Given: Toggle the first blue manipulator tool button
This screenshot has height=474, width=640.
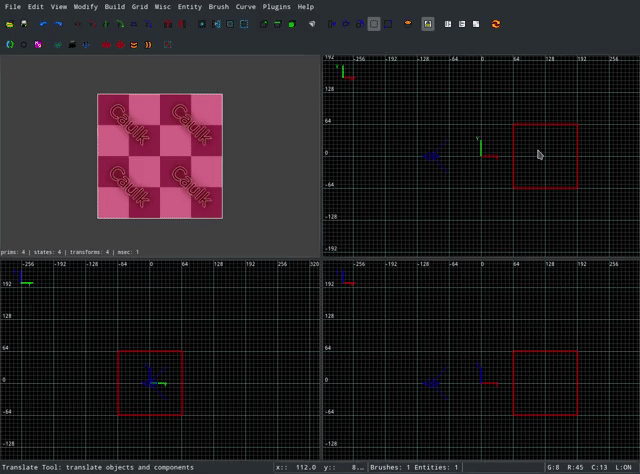Looking at the screenshot, I should (x=333, y=24).
